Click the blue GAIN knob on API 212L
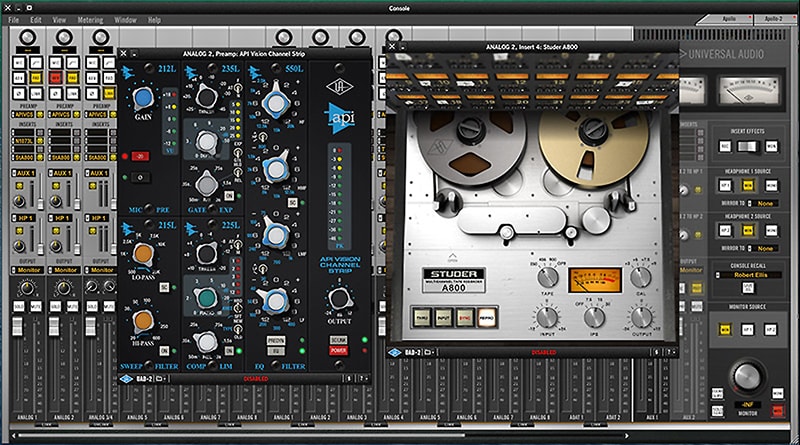This screenshot has width=800, height=445. pyautogui.click(x=143, y=97)
